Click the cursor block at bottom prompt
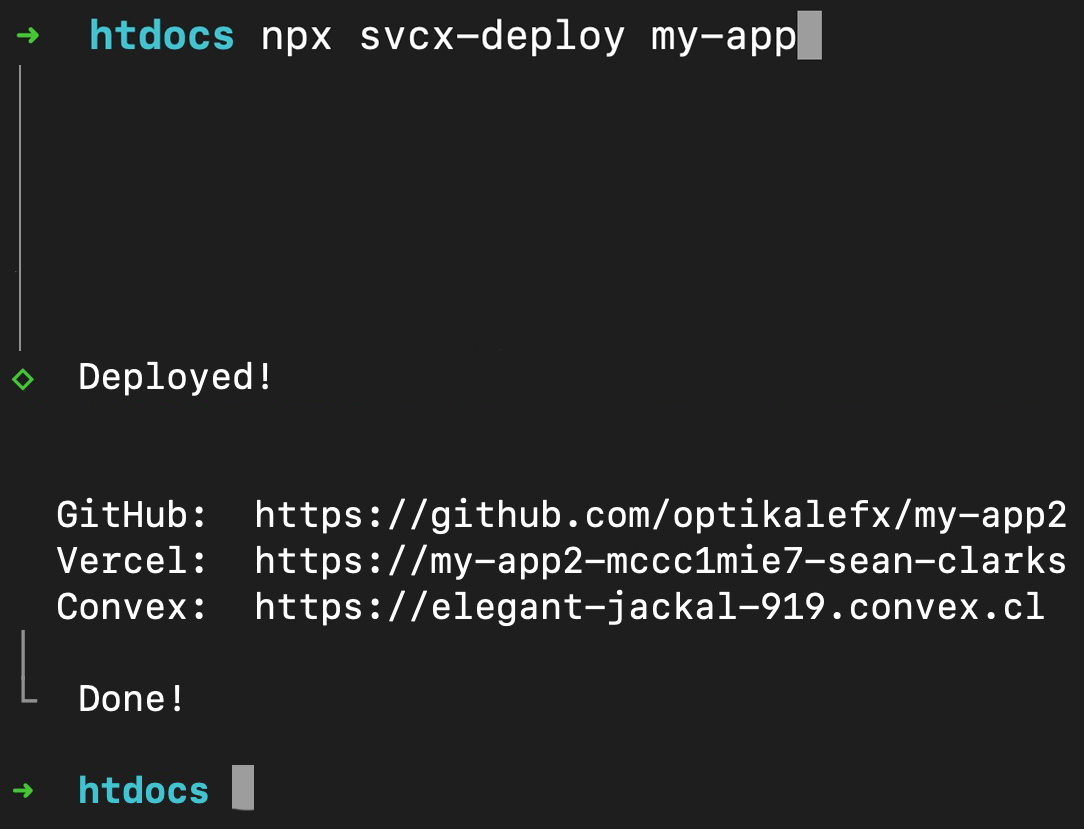Image resolution: width=1084 pixels, height=829 pixels. pyautogui.click(x=243, y=787)
